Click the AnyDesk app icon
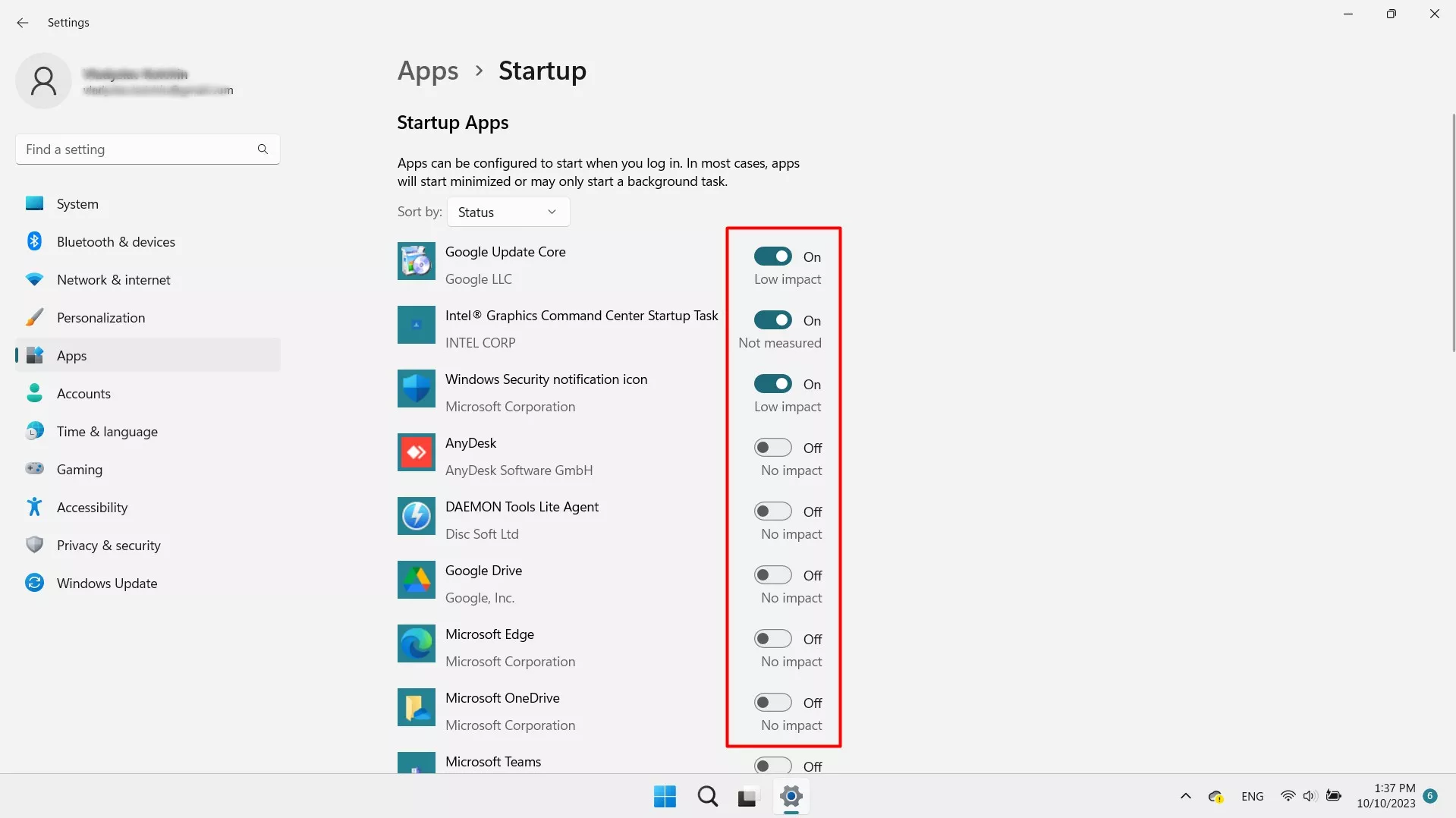This screenshot has height=818, width=1456. pos(416,453)
